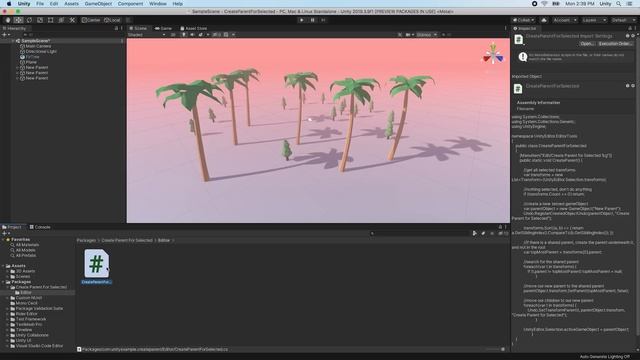Toggle scene audio
This screenshot has height=360, width=640.
tap(192, 35)
